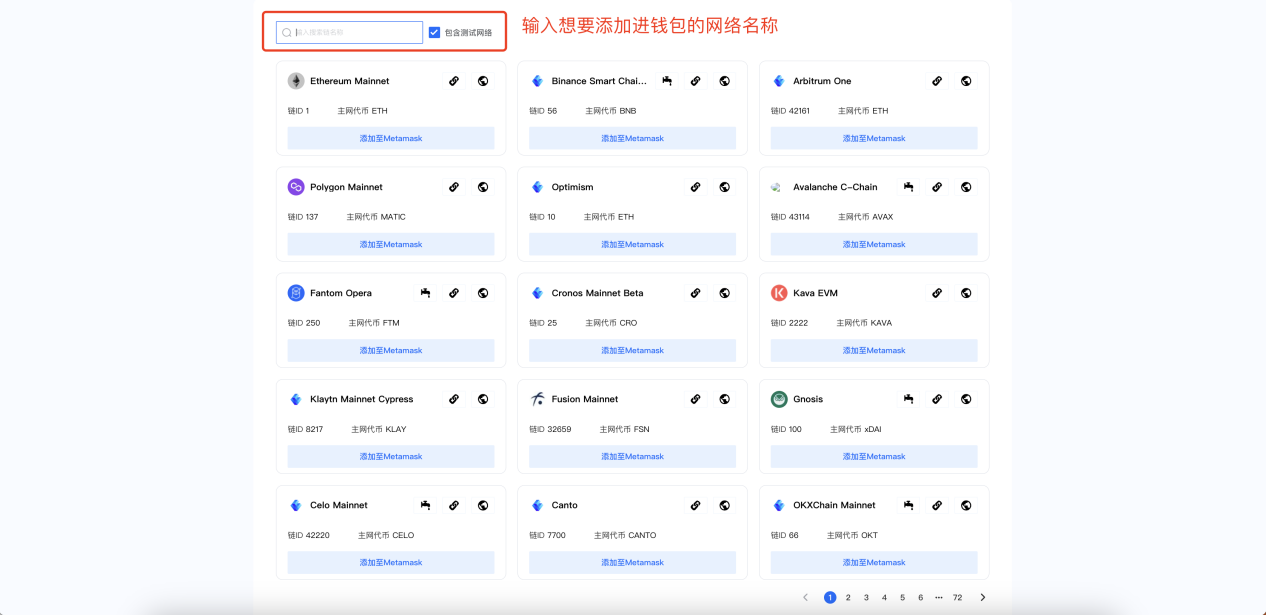Screen dimensions: 1266x615
Task: Click the chain-link icon on Klaytn Mainnet Cypress card
Action: point(454,399)
